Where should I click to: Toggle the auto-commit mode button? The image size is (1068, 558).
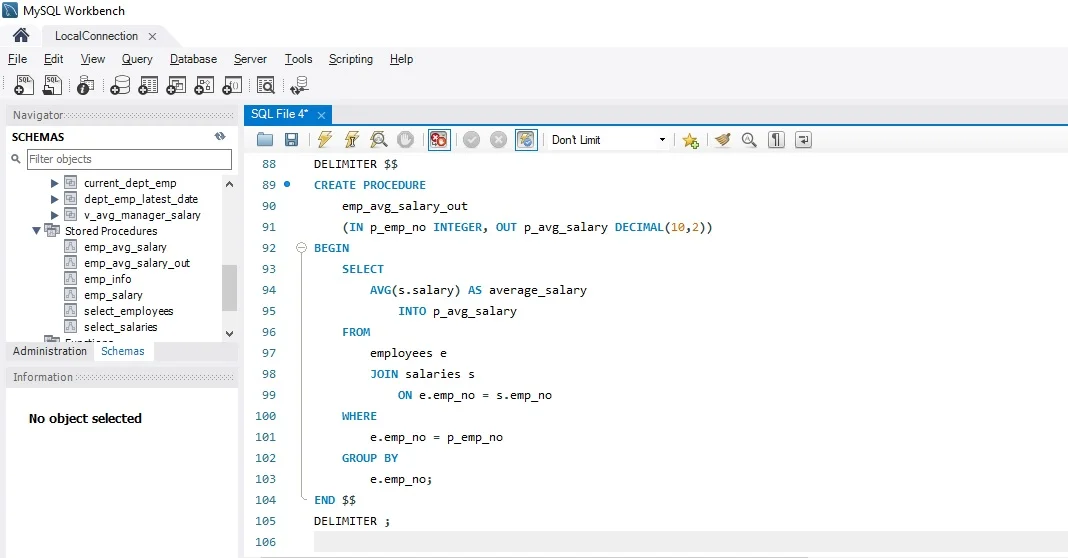[526, 140]
